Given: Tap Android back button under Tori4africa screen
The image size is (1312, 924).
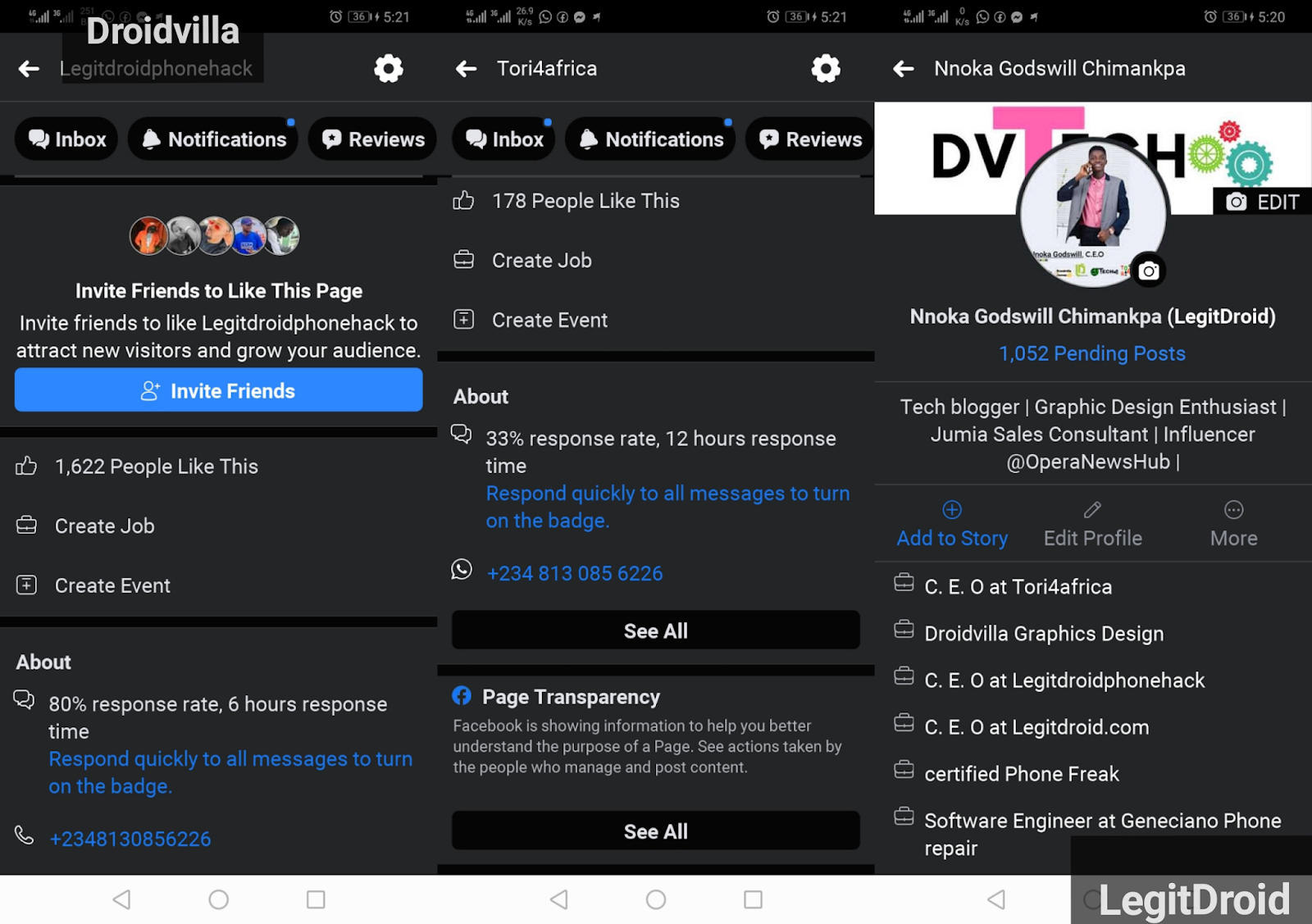Looking at the screenshot, I should pos(559,899).
